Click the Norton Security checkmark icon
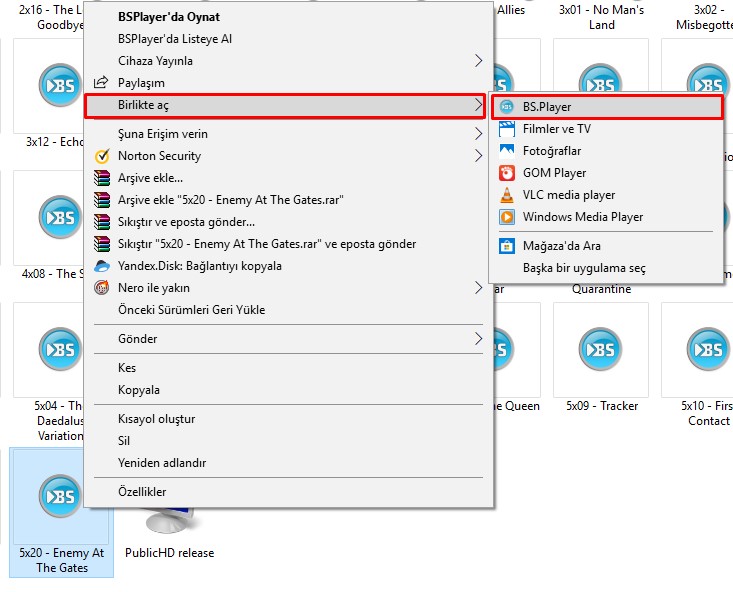The height and width of the screenshot is (592, 733). [x=101, y=156]
